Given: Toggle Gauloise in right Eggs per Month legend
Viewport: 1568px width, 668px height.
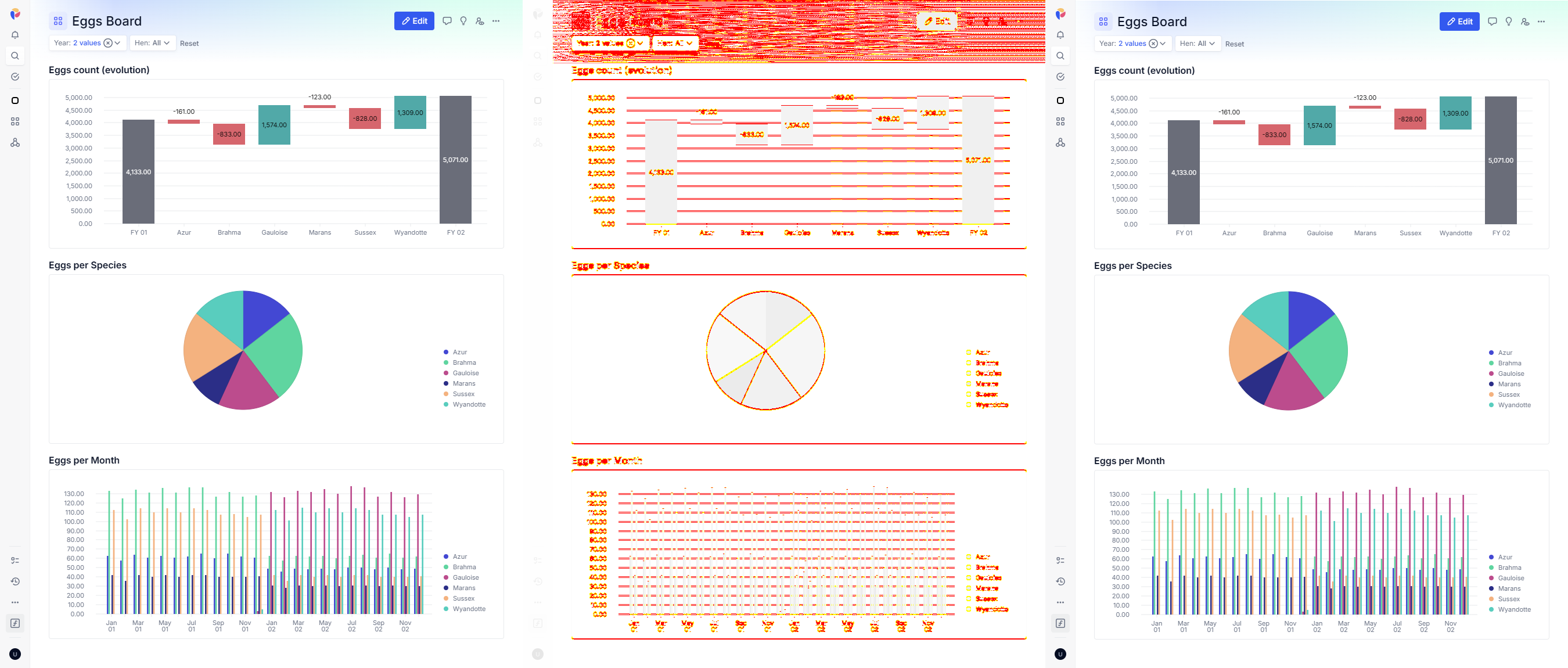Looking at the screenshot, I should (x=1506, y=578).
